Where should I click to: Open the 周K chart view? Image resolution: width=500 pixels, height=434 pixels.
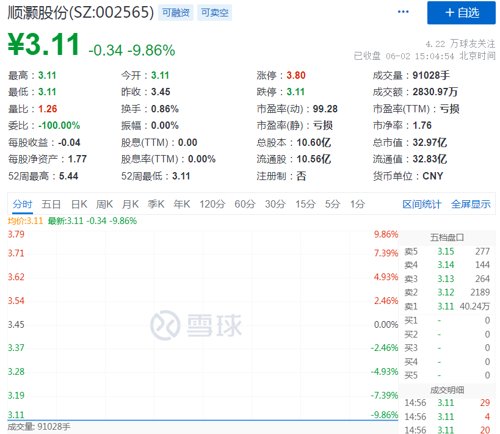coord(104,204)
